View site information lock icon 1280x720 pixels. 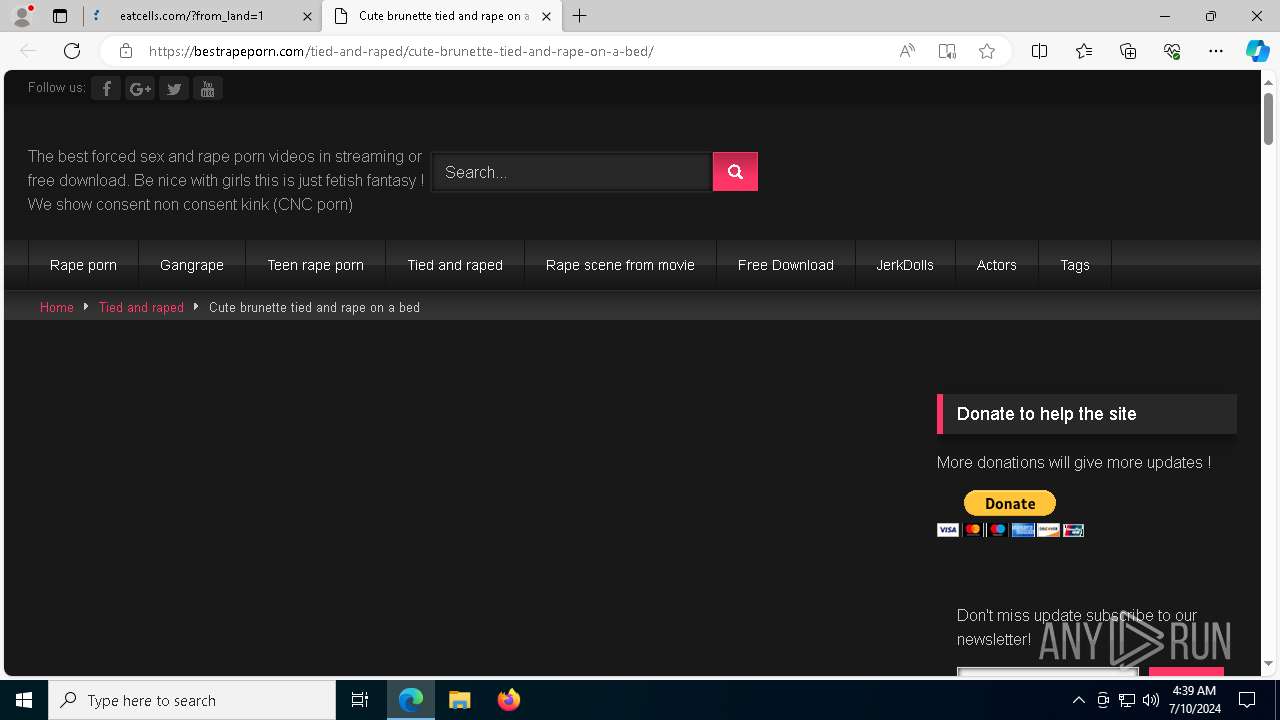click(125, 51)
